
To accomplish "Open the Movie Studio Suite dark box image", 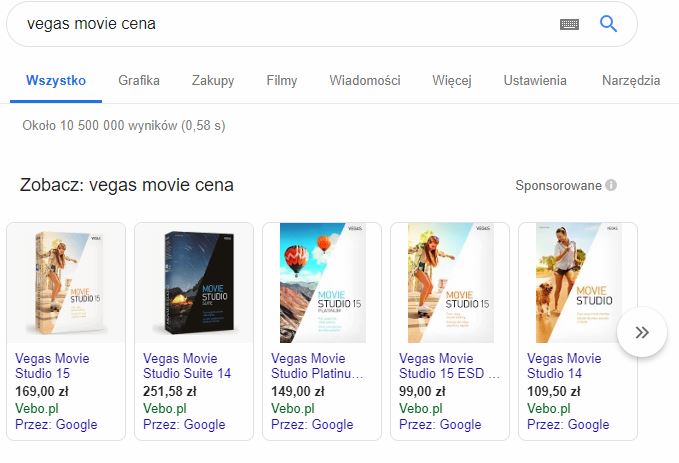I will (x=194, y=283).
